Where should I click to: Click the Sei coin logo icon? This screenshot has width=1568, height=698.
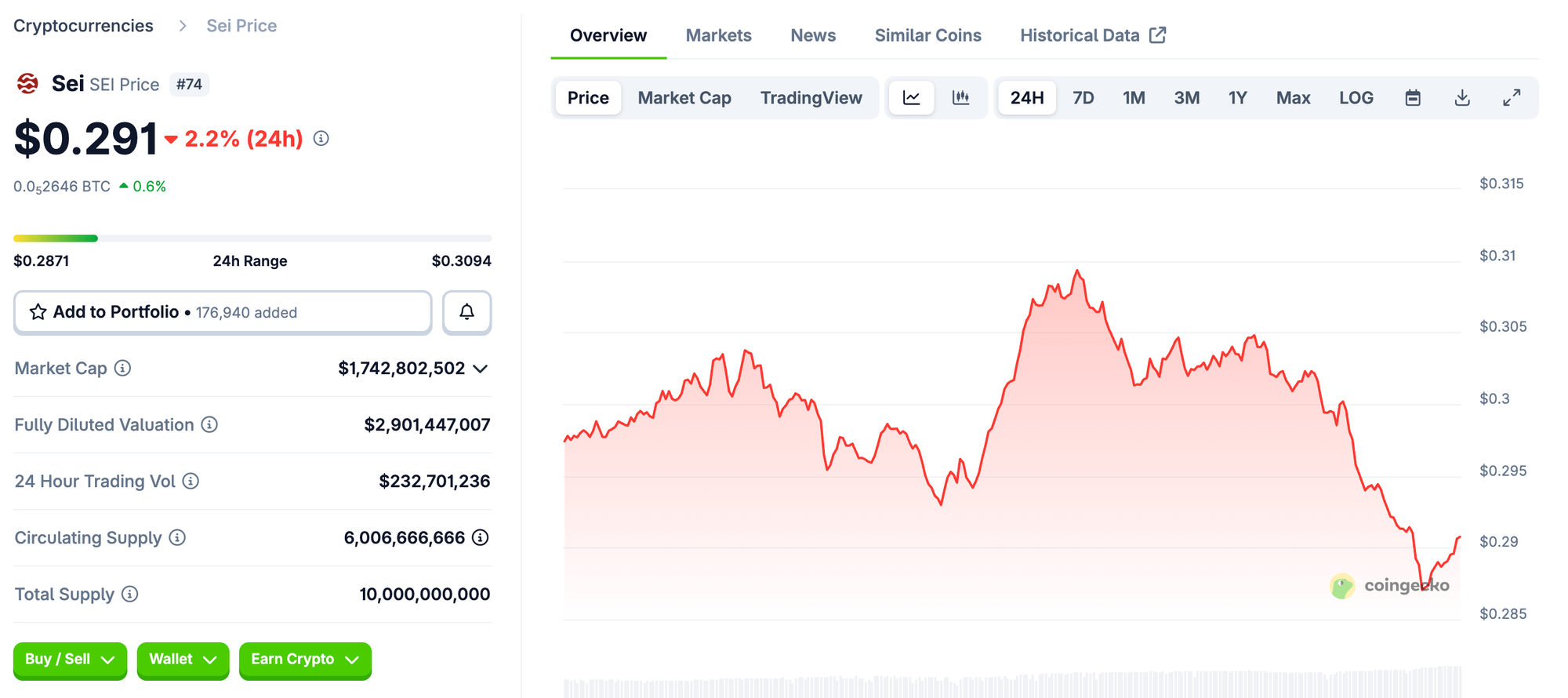coord(27,83)
